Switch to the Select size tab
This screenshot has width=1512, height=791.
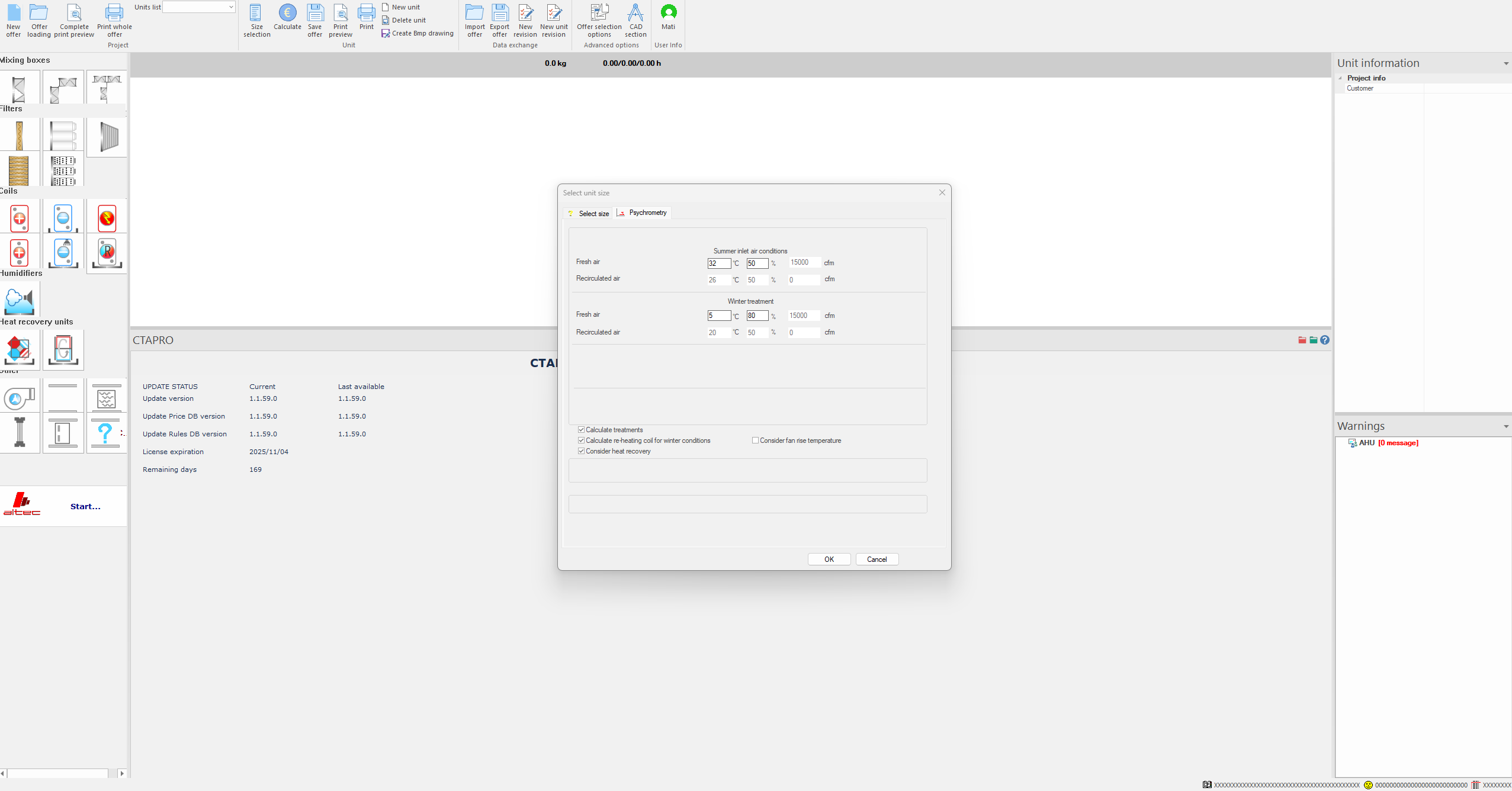pyautogui.click(x=588, y=214)
